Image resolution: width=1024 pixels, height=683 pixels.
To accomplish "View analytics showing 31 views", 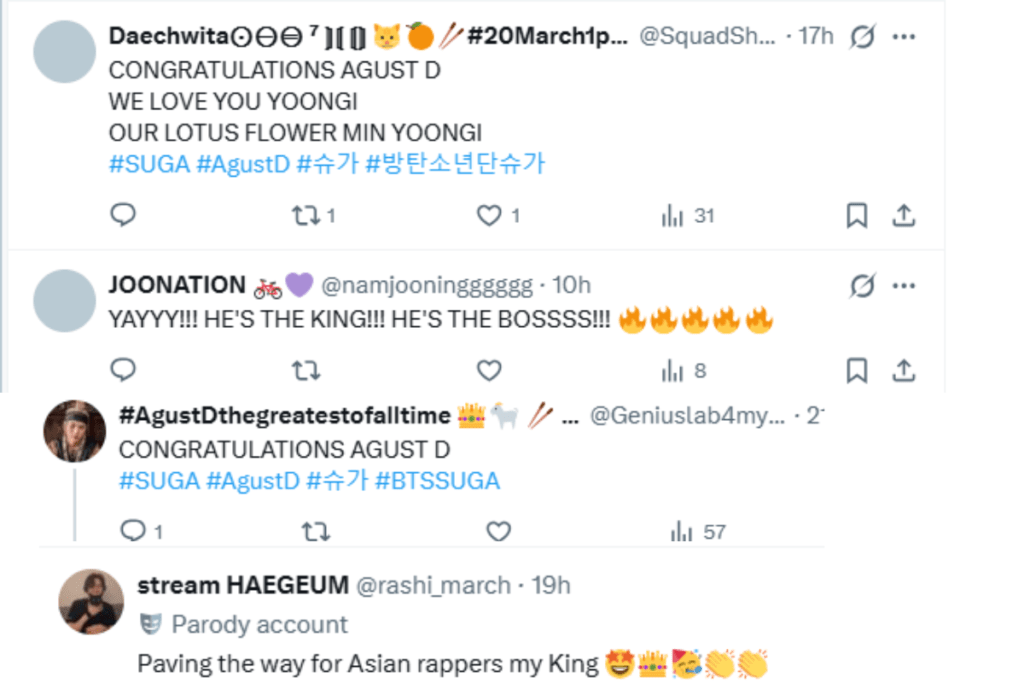I will click(x=688, y=215).
